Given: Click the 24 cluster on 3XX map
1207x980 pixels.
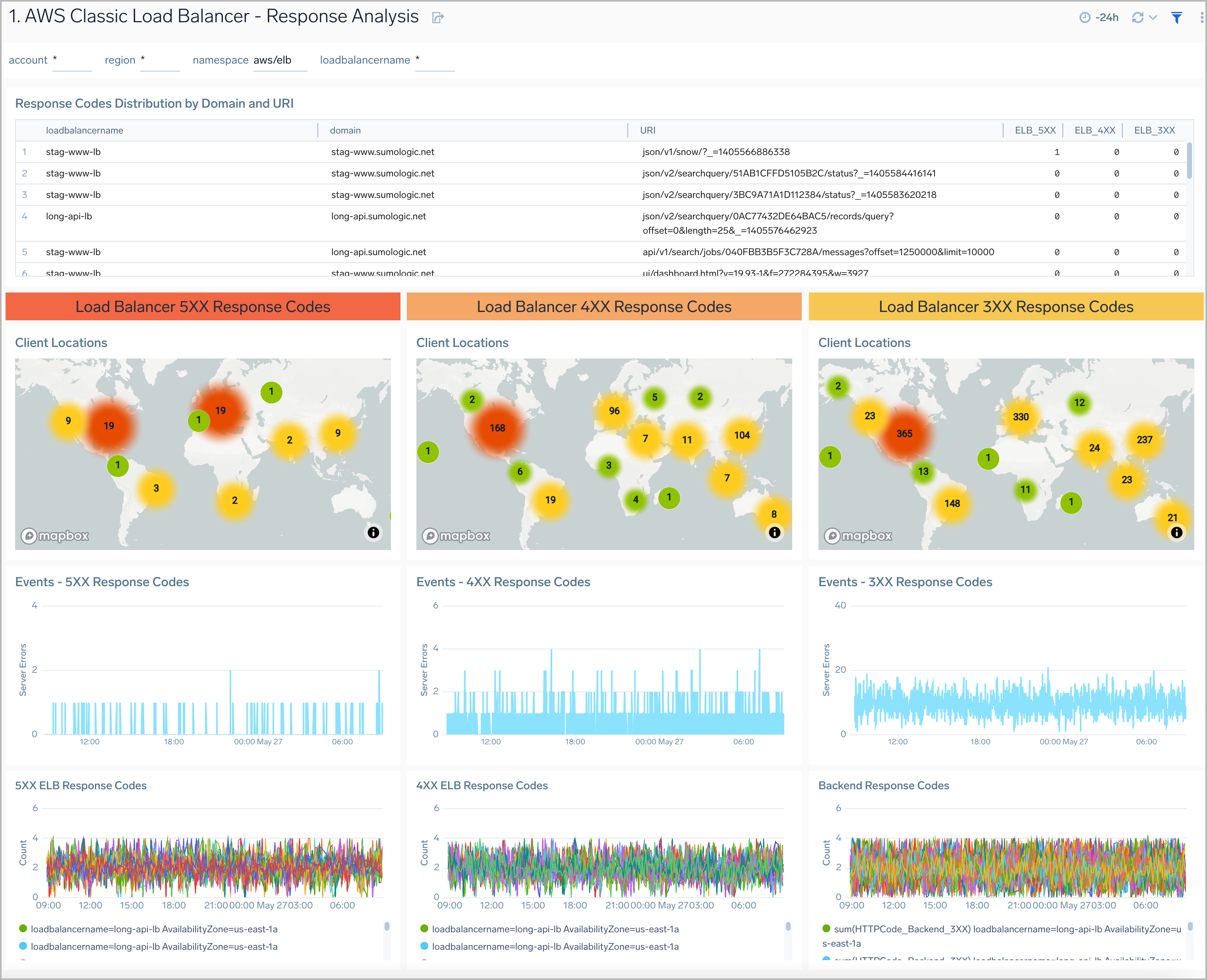Looking at the screenshot, I should 1094,448.
